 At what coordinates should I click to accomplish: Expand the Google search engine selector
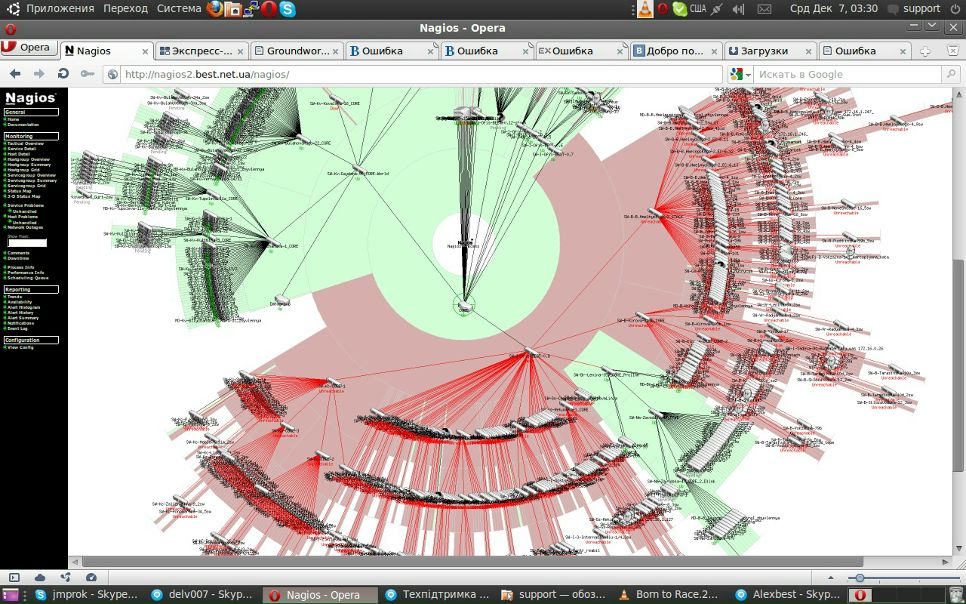coord(741,74)
